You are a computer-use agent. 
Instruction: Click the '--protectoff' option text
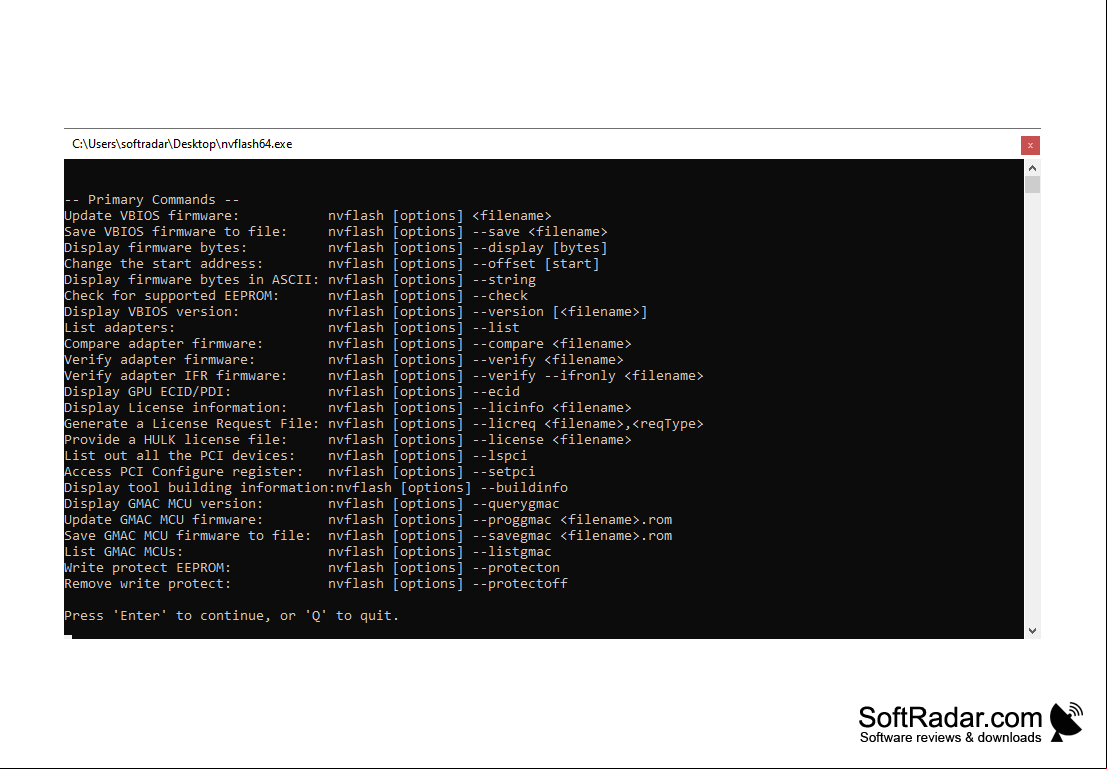(x=520, y=584)
